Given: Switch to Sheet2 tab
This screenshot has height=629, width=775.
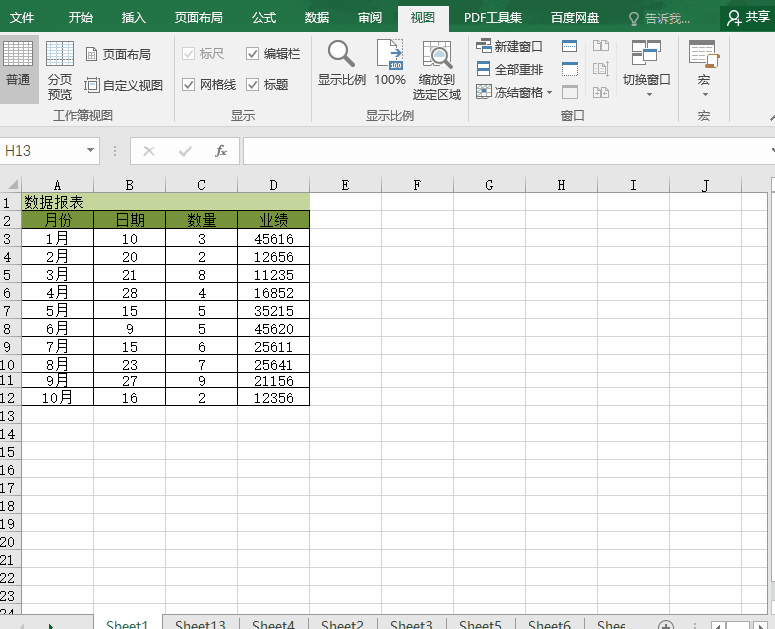Looking at the screenshot, I should [x=342, y=624].
